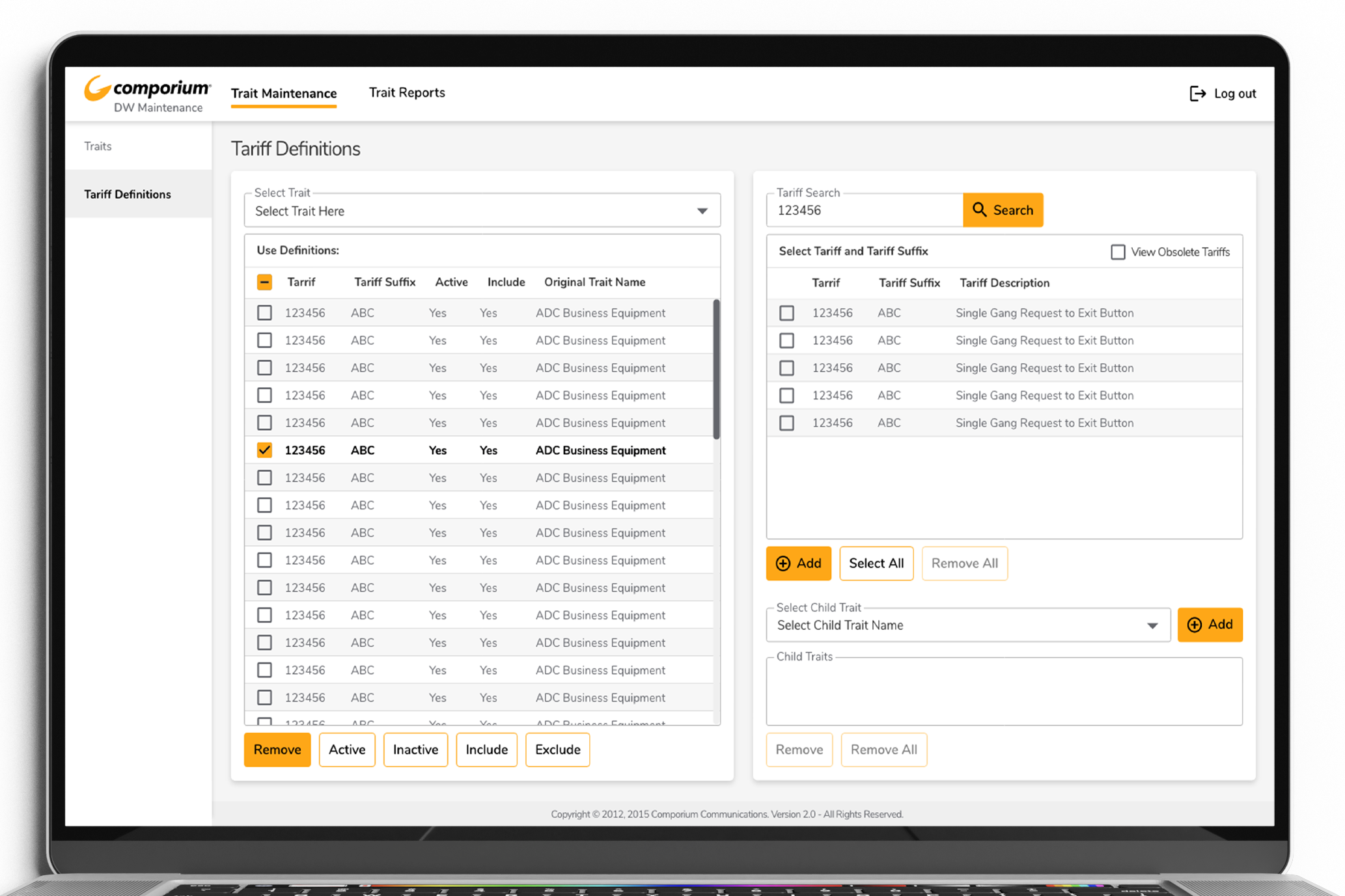Uncheck the checked bold tariff row
The width and height of the screenshot is (1345, 896).
point(264,450)
